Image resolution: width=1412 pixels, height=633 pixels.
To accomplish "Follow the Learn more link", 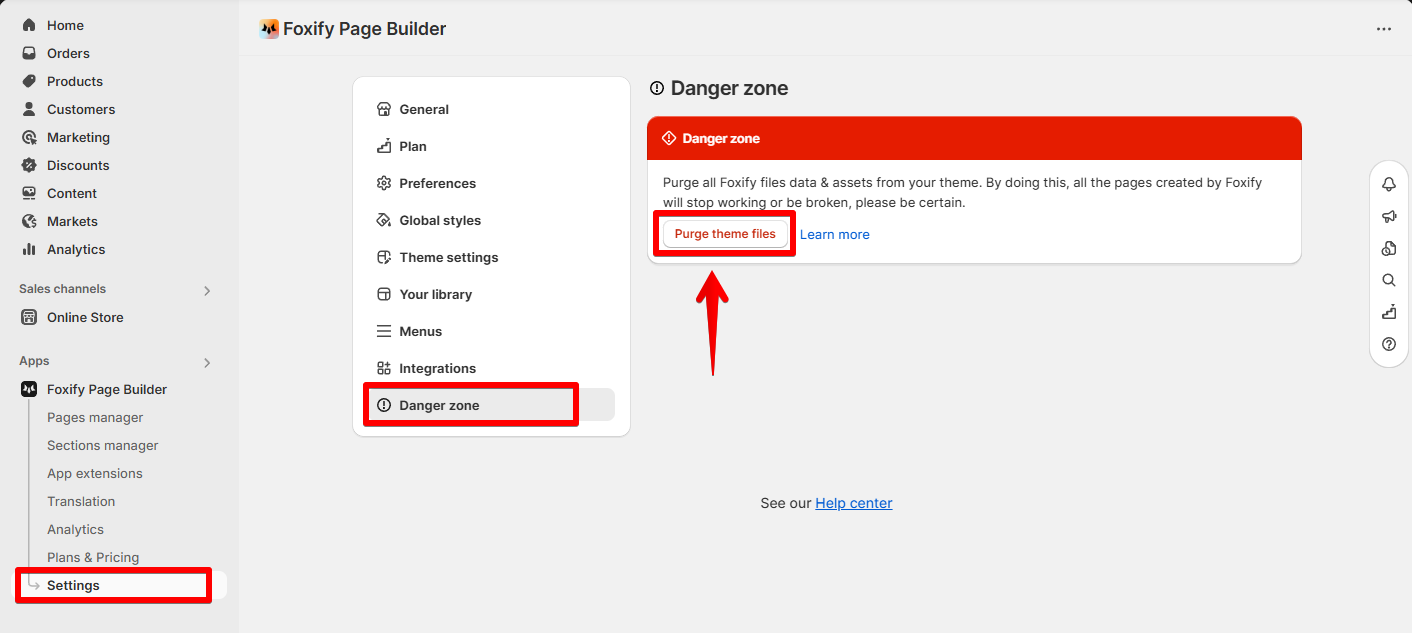I will click(835, 234).
